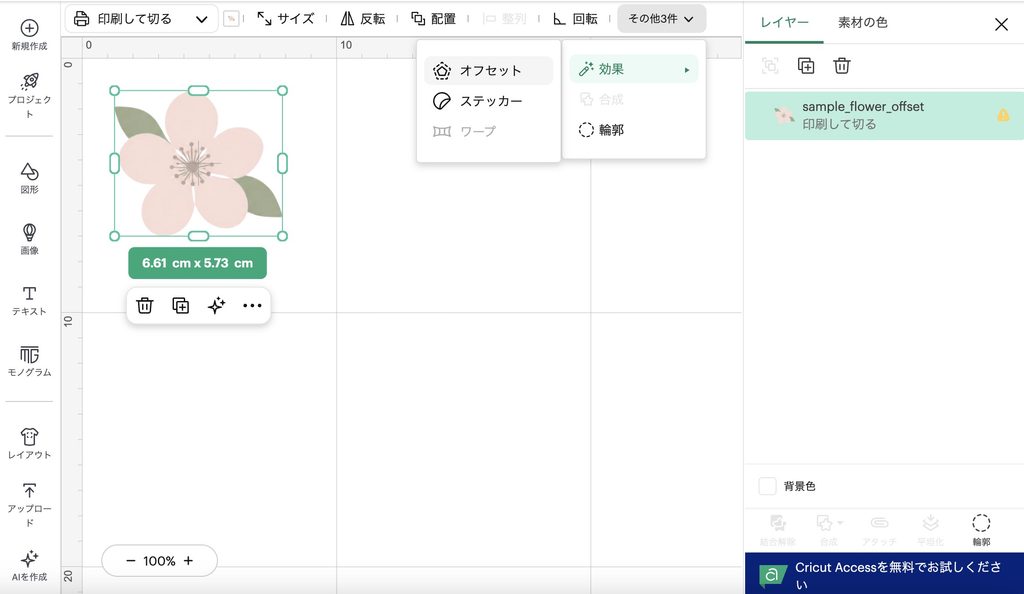The width and height of the screenshot is (1024, 594).
Task: Click the アップロード upload icon
Action: (x=29, y=490)
